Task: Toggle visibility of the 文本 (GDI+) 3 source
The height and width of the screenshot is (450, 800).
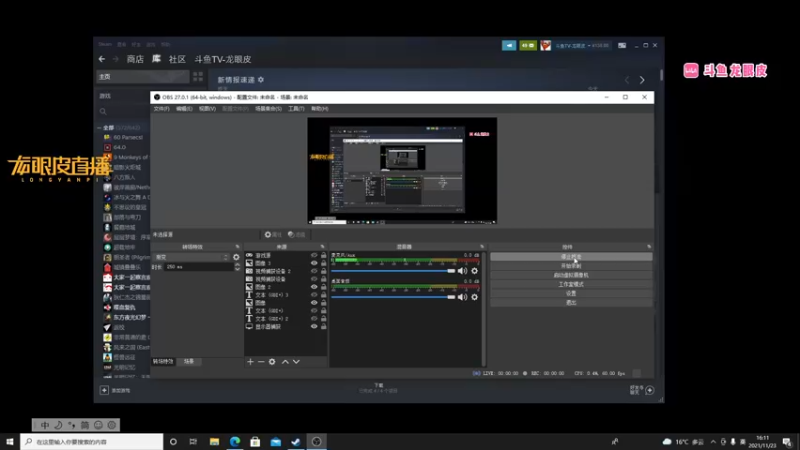Action: 314,295
